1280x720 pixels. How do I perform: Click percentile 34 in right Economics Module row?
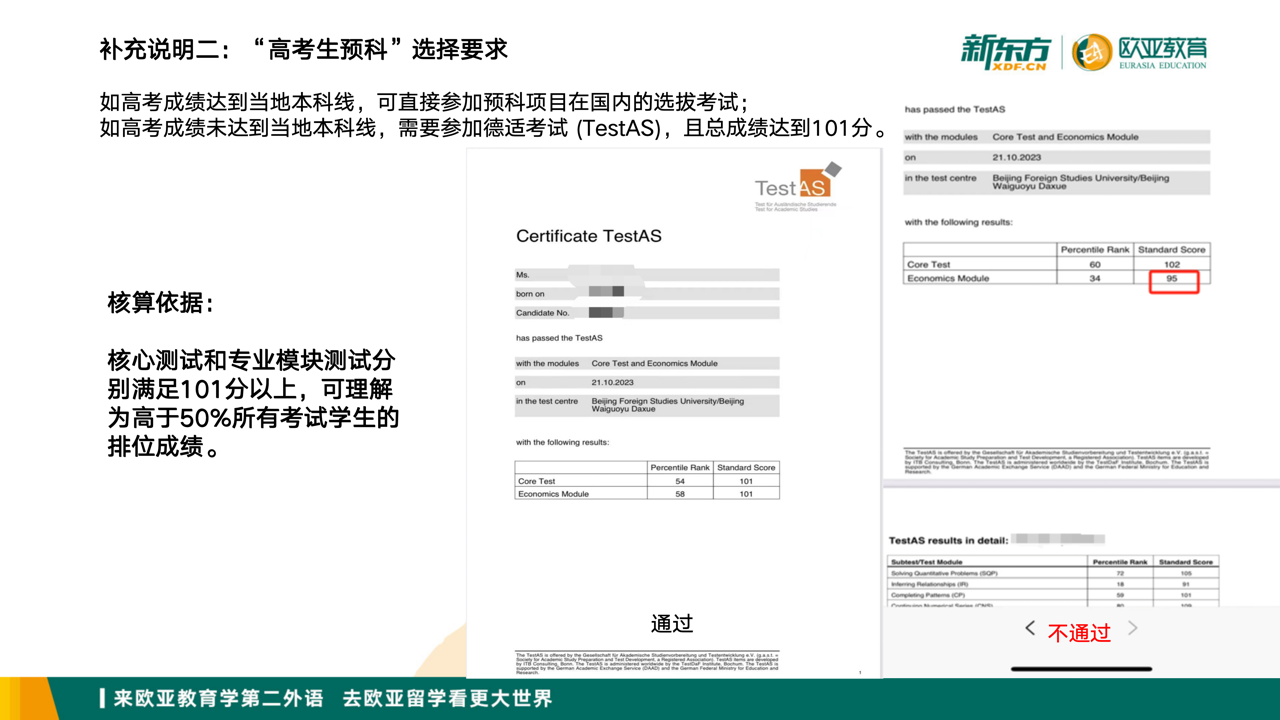(1095, 278)
